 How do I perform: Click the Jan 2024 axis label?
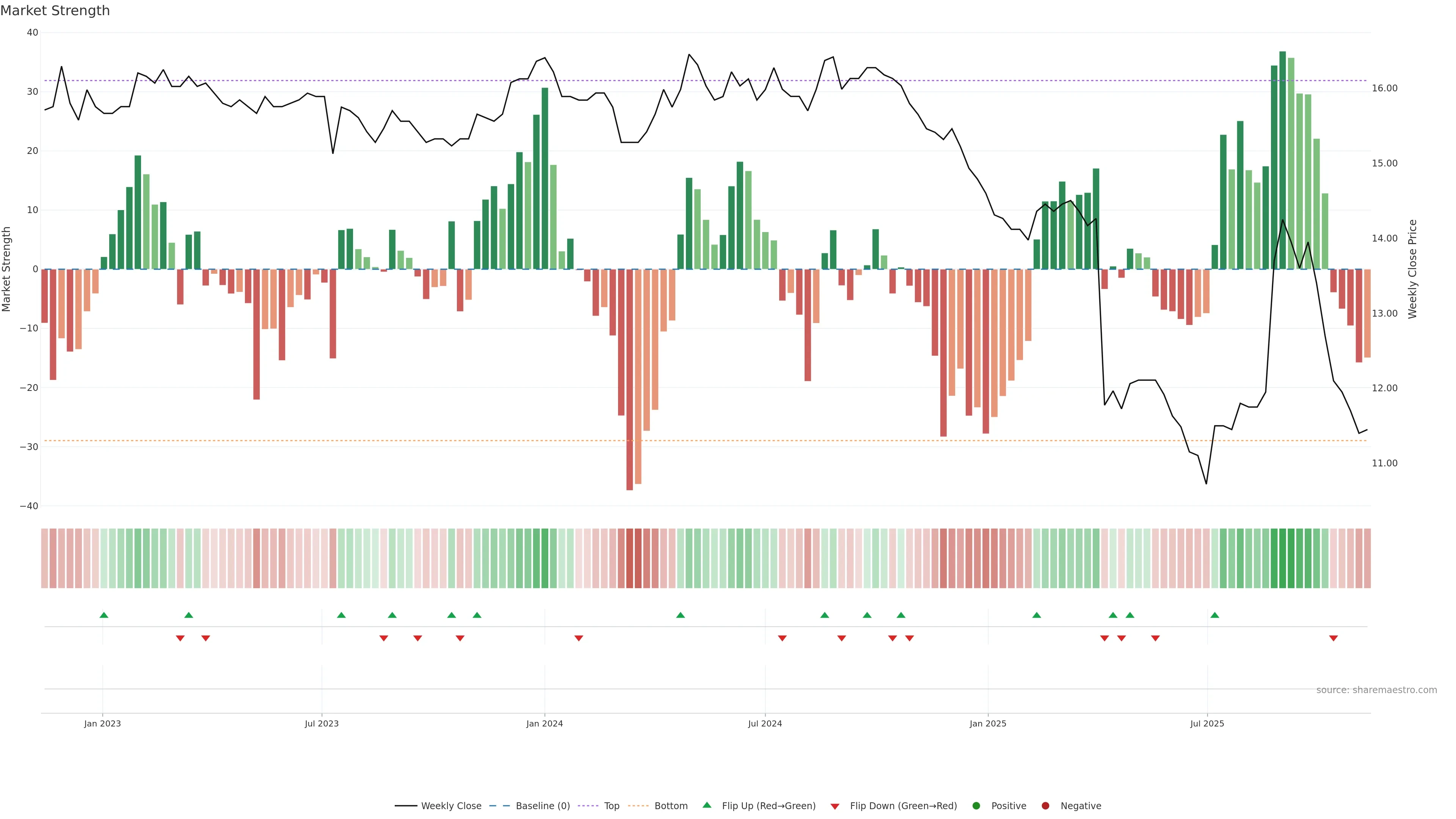[544, 723]
